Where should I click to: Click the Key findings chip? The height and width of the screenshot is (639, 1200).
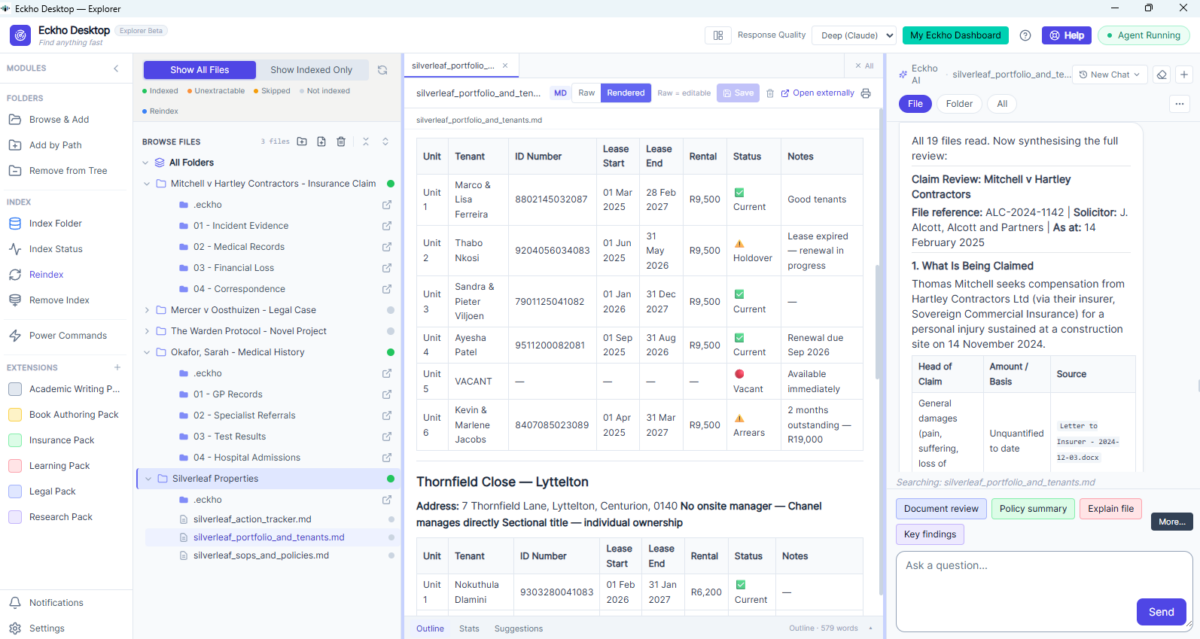point(930,534)
